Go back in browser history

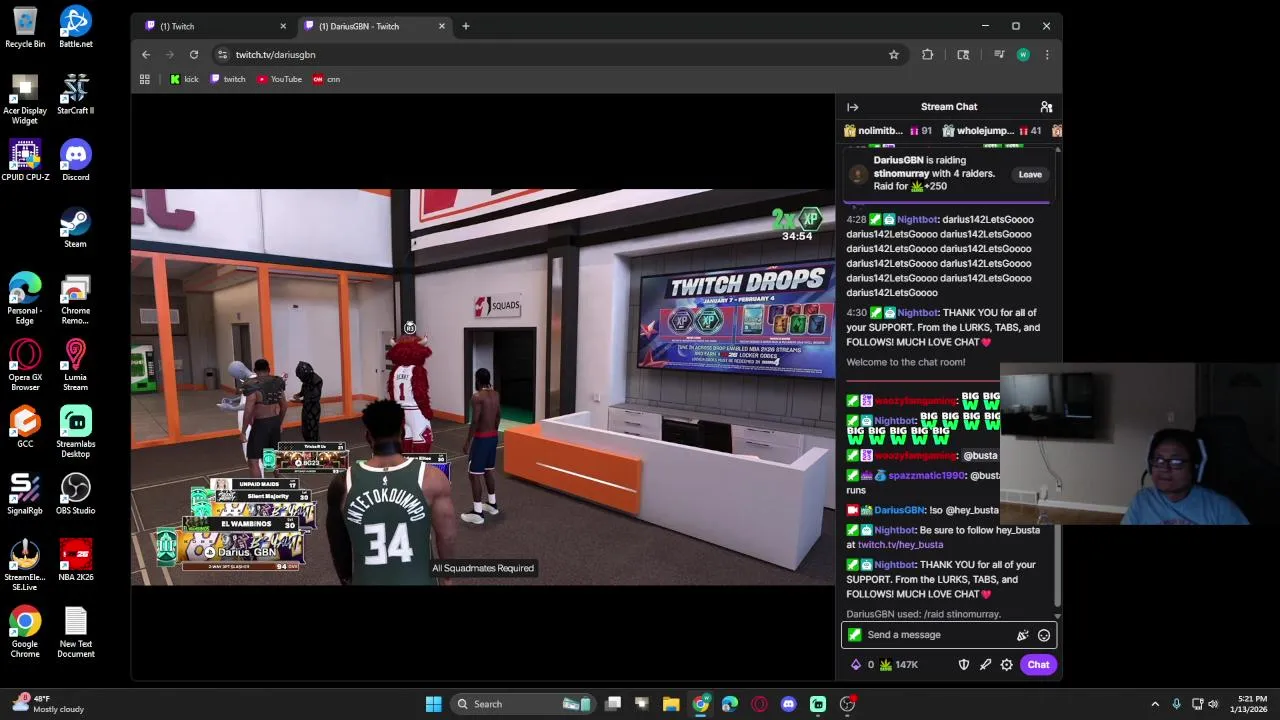(146, 55)
